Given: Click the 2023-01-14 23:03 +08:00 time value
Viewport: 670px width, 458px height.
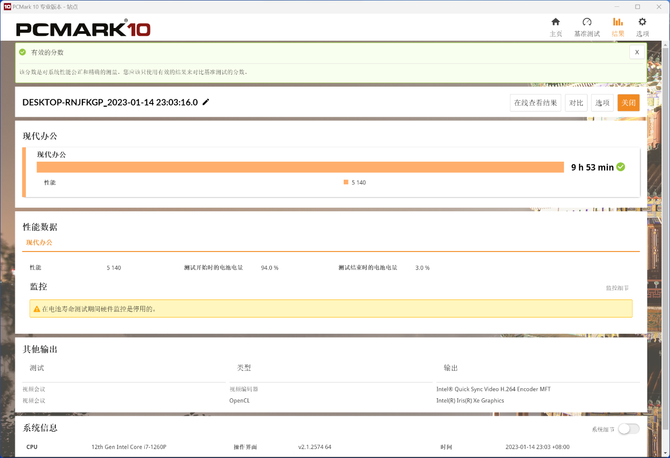Looking at the screenshot, I should pyautogui.click(x=538, y=447).
